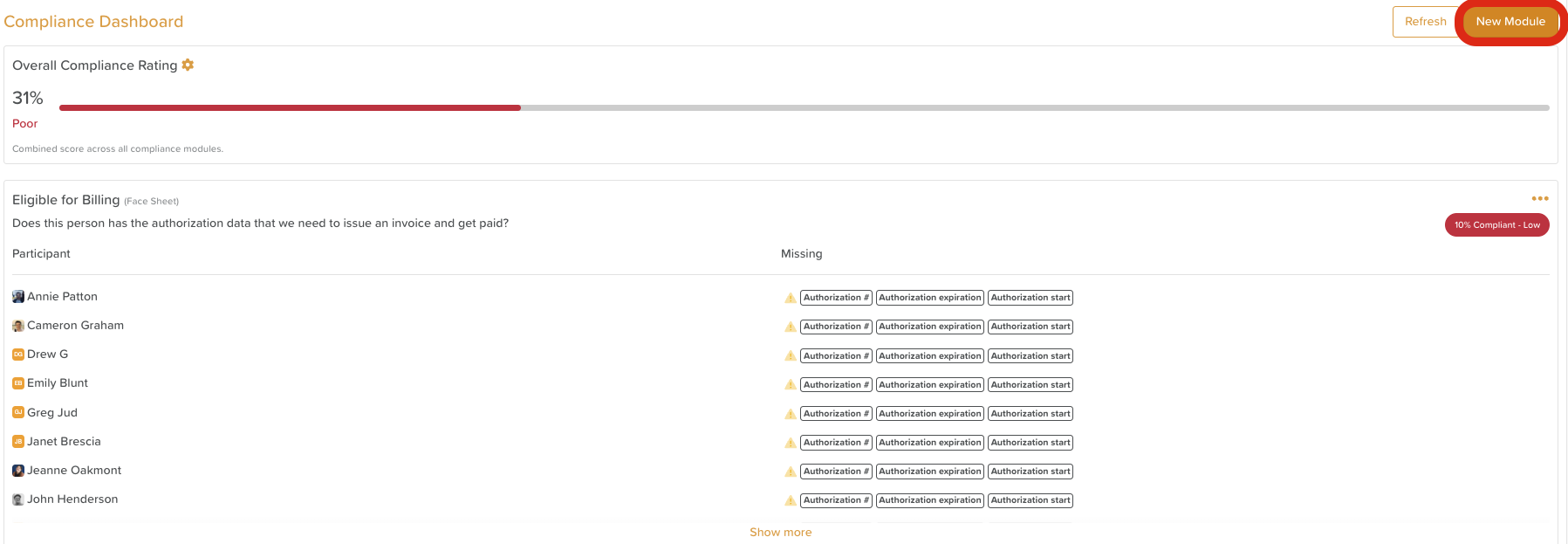The width and height of the screenshot is (1568, 544).
Task: Click the Compliance Dashboard heading
Action: [x=93, y=22]
